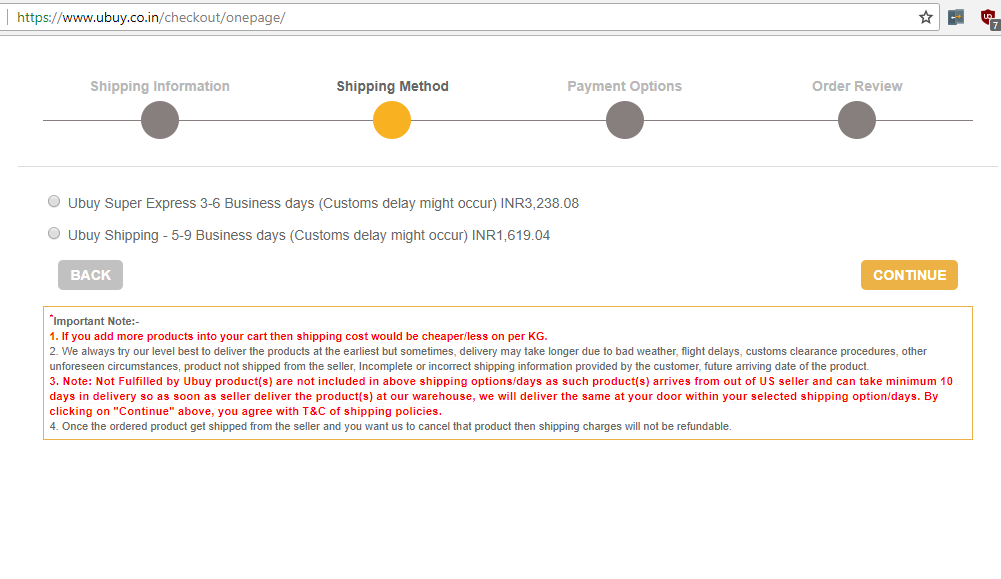Open the Order Review step label

coord(857,86)
